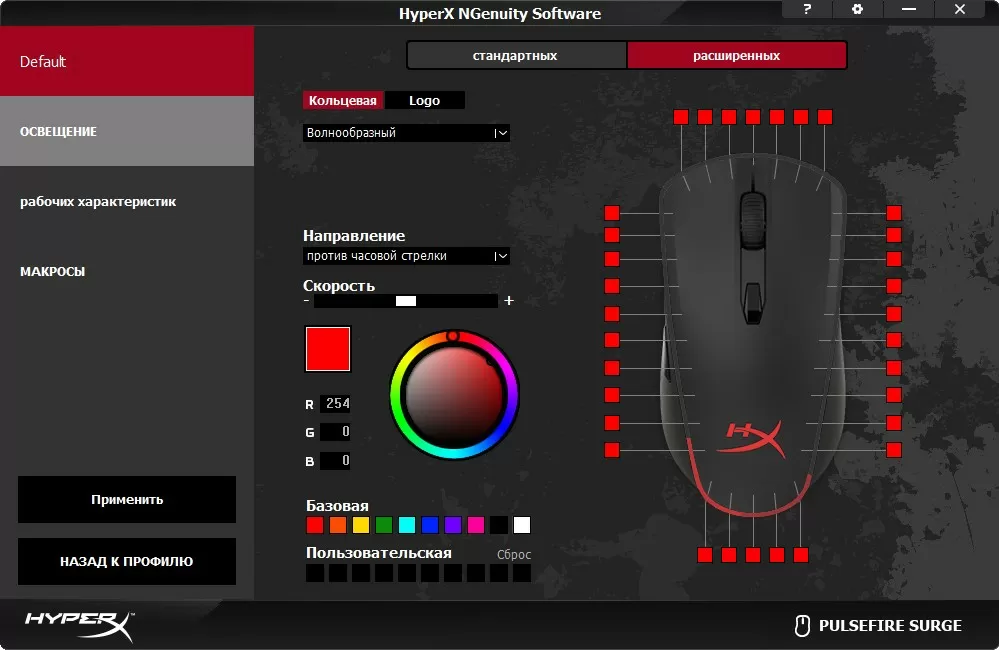This screenshot has width=999, height=650.
Task: Select the middle LED zone in bottom row
Action: pyautogui.click(x=752, y=554)
